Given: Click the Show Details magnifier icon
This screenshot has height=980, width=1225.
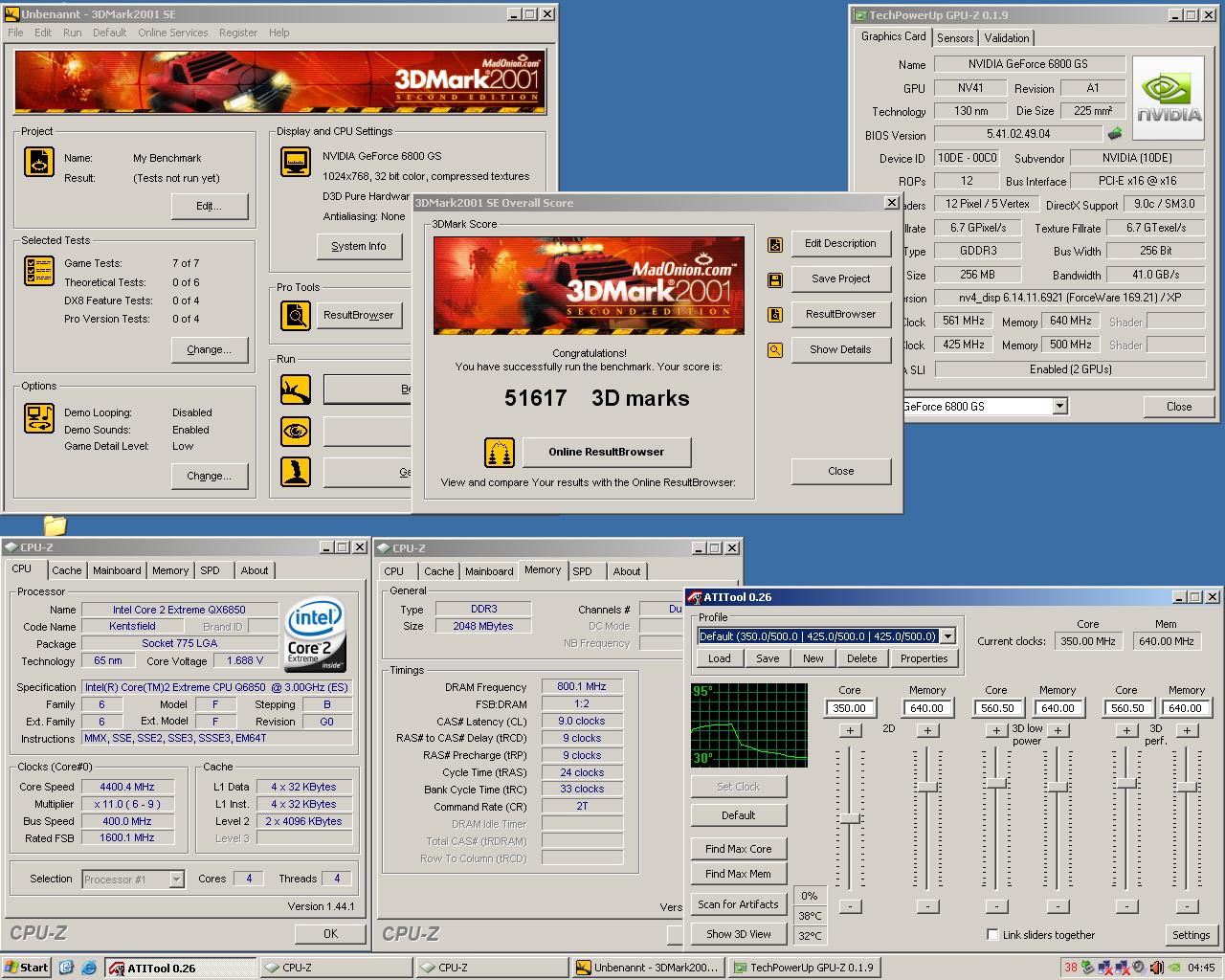Looking at the screenshot, I should pyautogui.click(x=775, y=350).
